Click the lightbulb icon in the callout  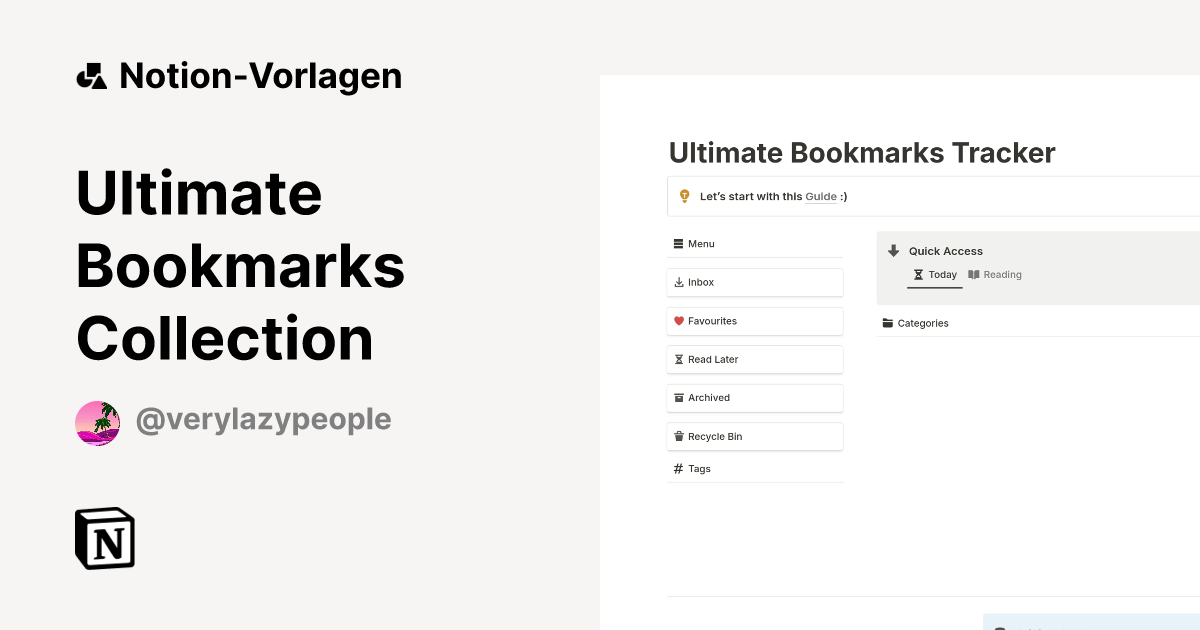tap(684, 196)
